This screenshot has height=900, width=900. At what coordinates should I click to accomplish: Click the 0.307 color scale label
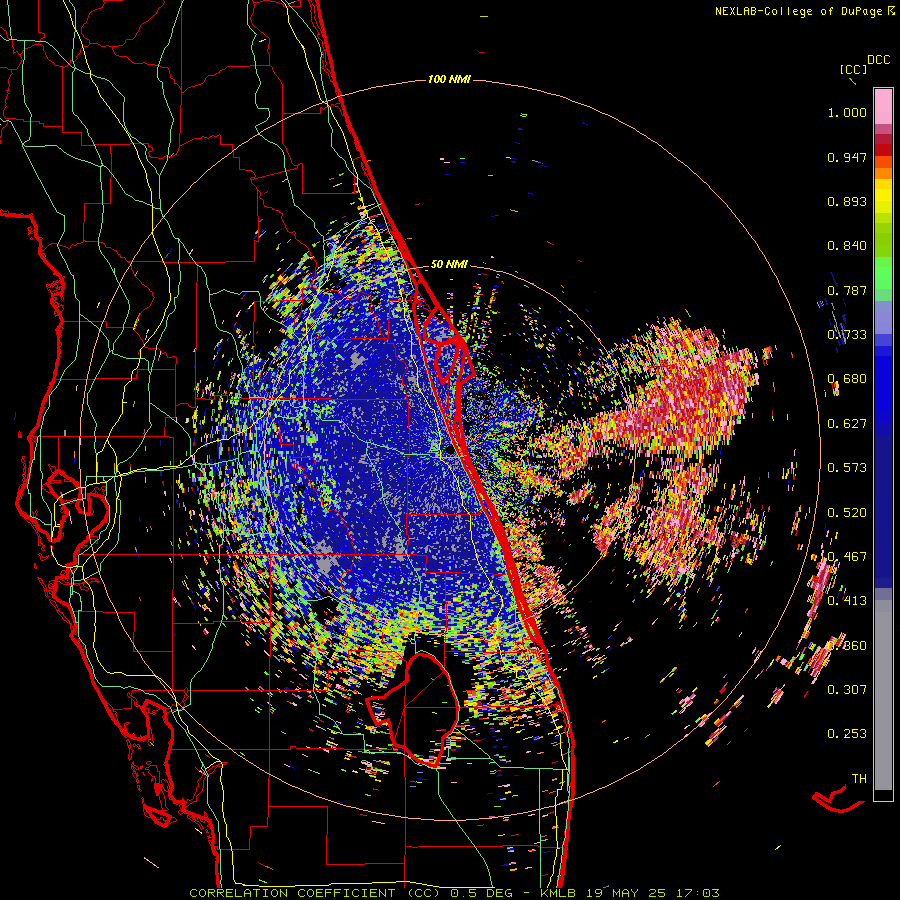847,690
